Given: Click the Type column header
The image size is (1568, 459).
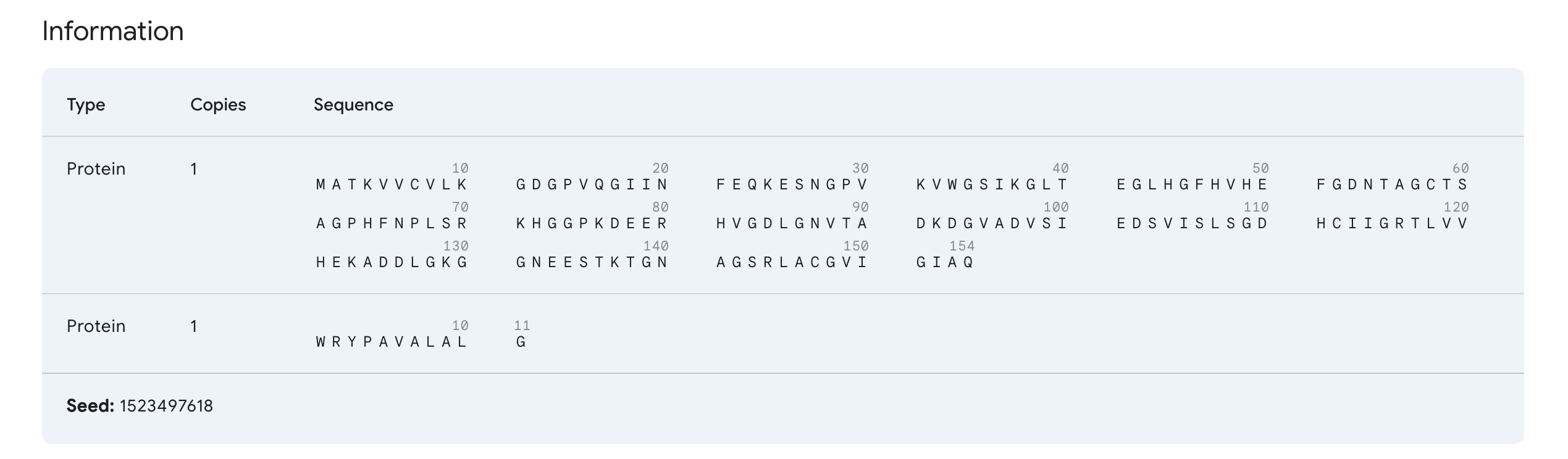Looking at the screenshot, I should click(x=86, y=105).
